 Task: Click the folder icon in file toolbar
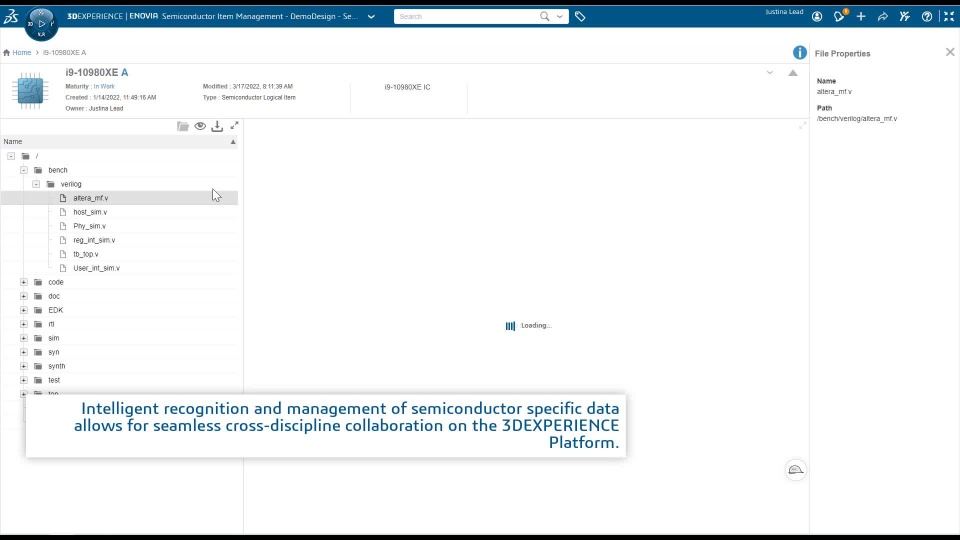coord(182,126)
